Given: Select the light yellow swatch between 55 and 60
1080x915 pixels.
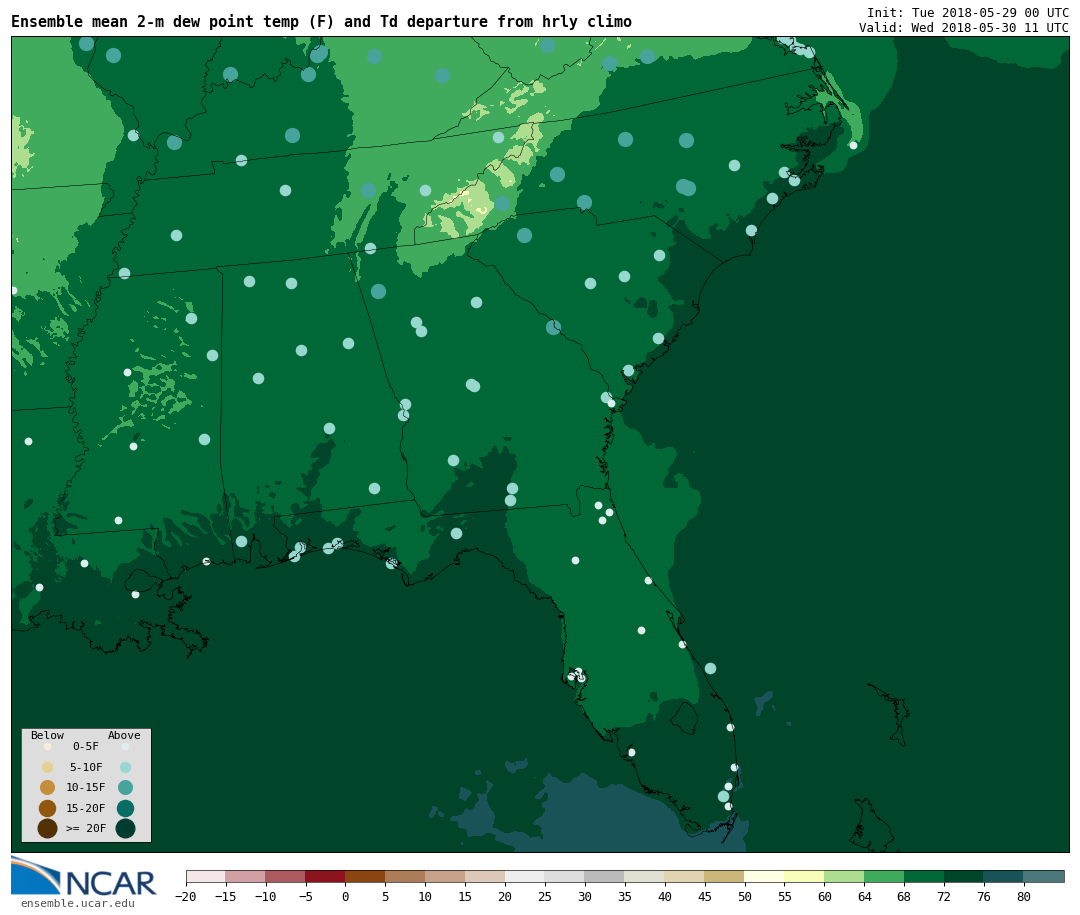Looking at the screenshot, I should click(805, 876).
